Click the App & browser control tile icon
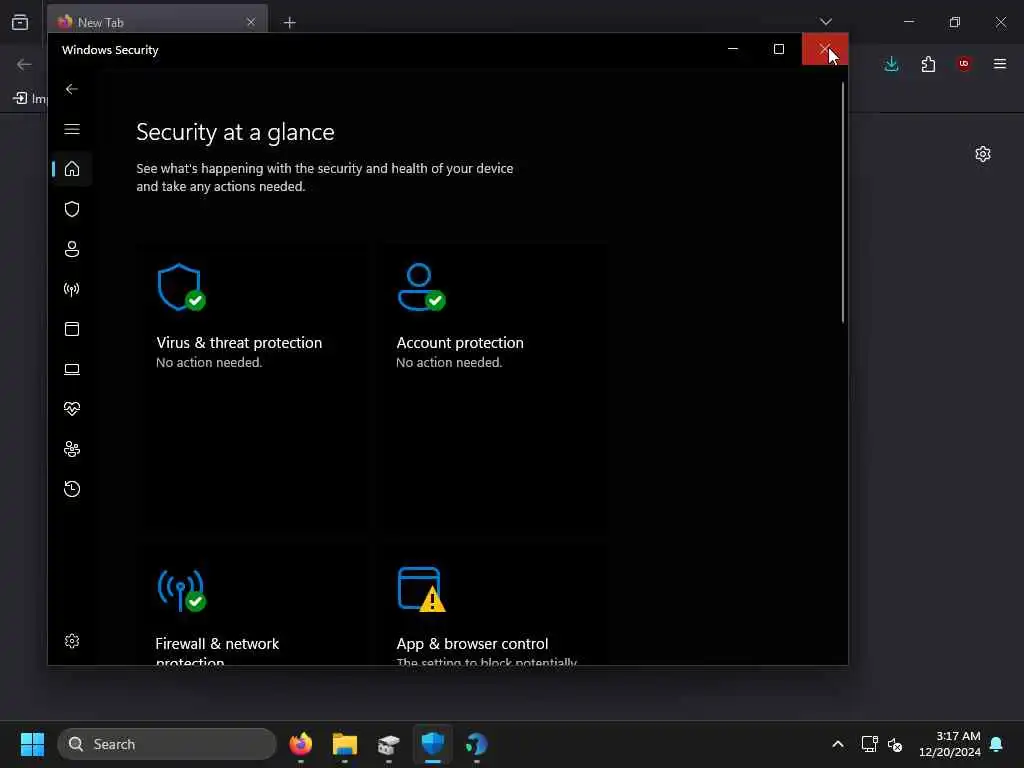Viewport: 1024px width, 768px height. (x=421, y=590)
